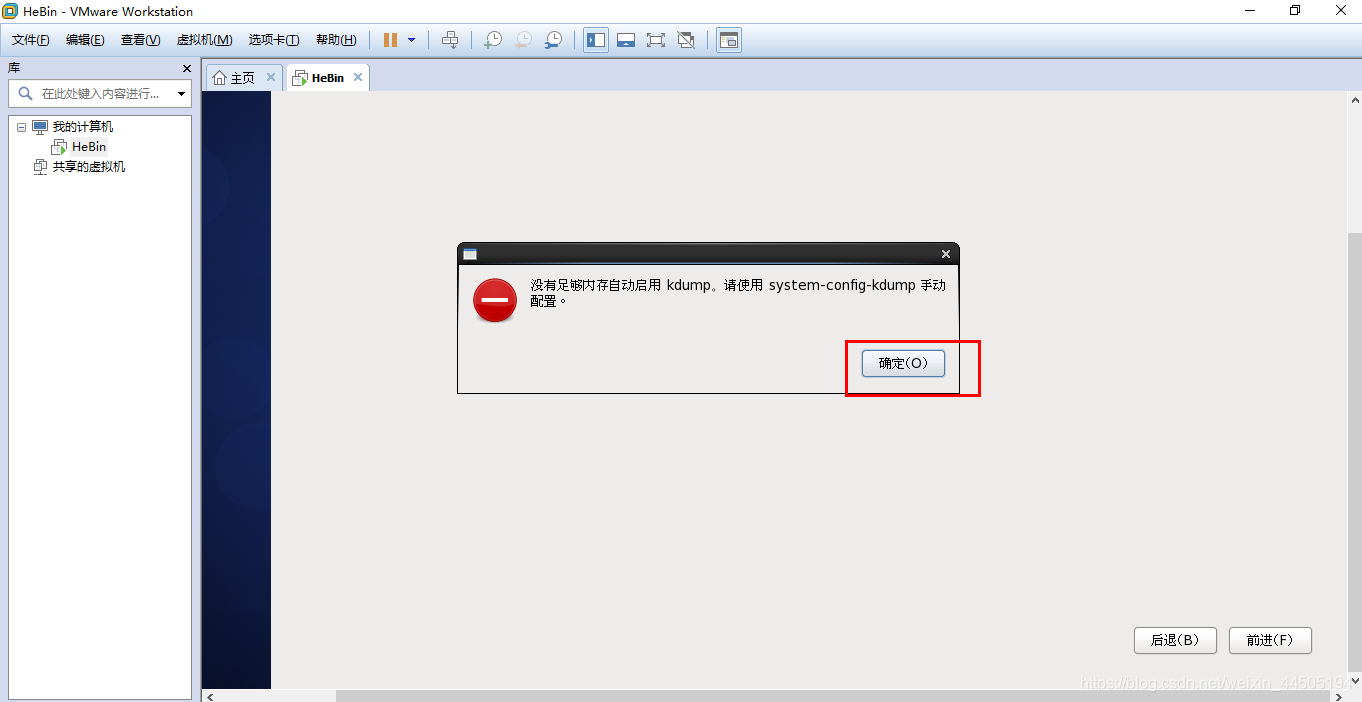
Task: Minimize the VMware Workstation window
Action: [x=1250, y=11]
